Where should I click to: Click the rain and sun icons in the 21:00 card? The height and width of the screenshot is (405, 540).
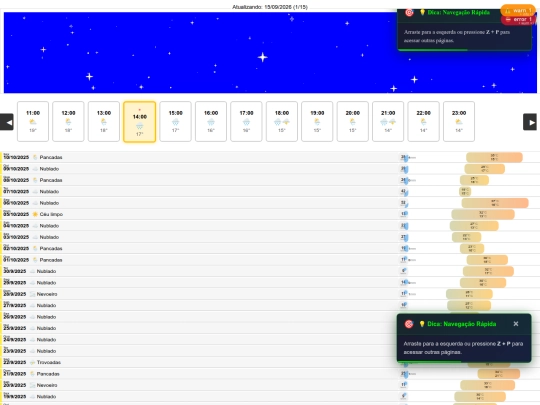click(388, 122)
